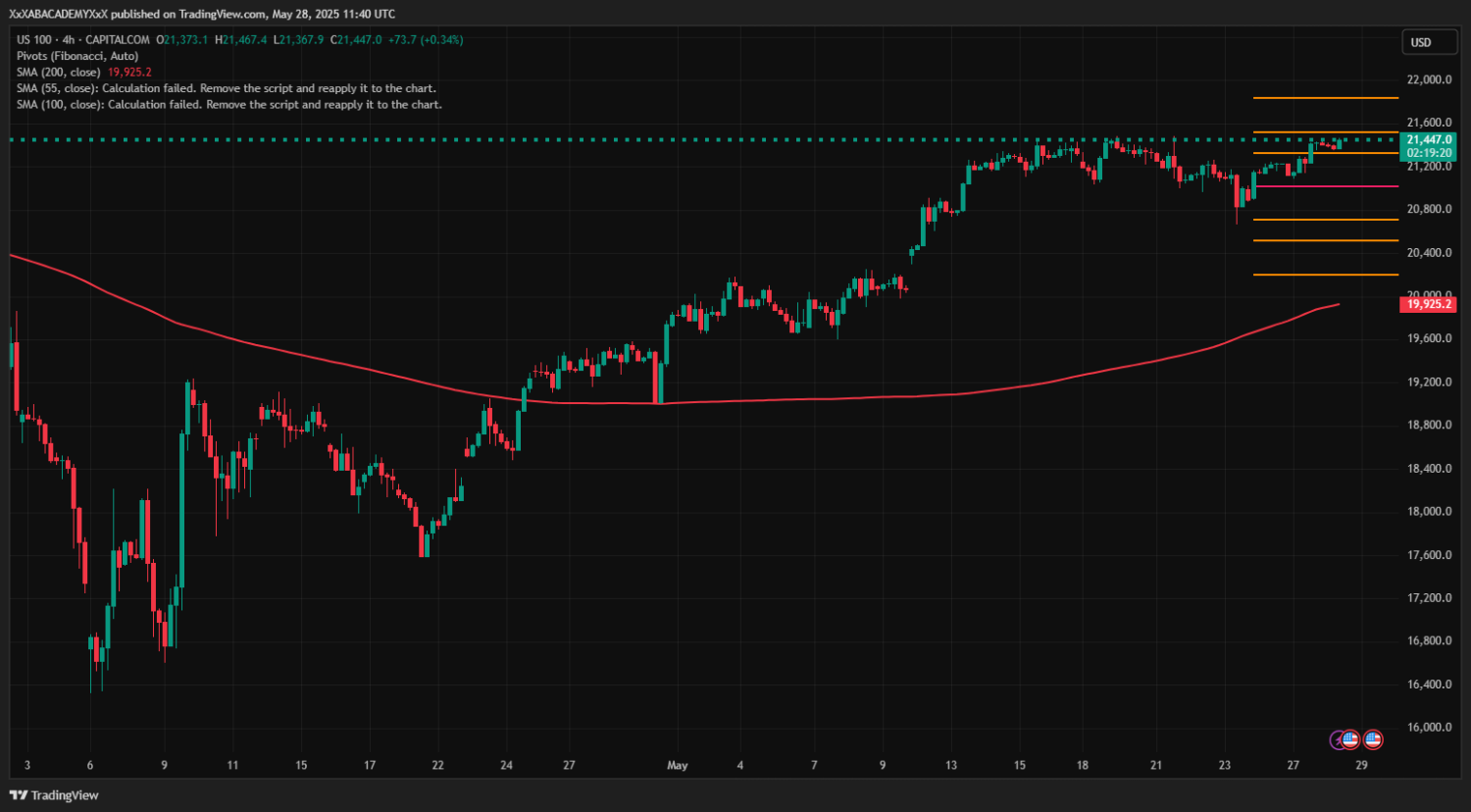Click the Pivots (Fibonacci, Auto) legend entry
1471x812 pixels.
(x=77, y=56)
